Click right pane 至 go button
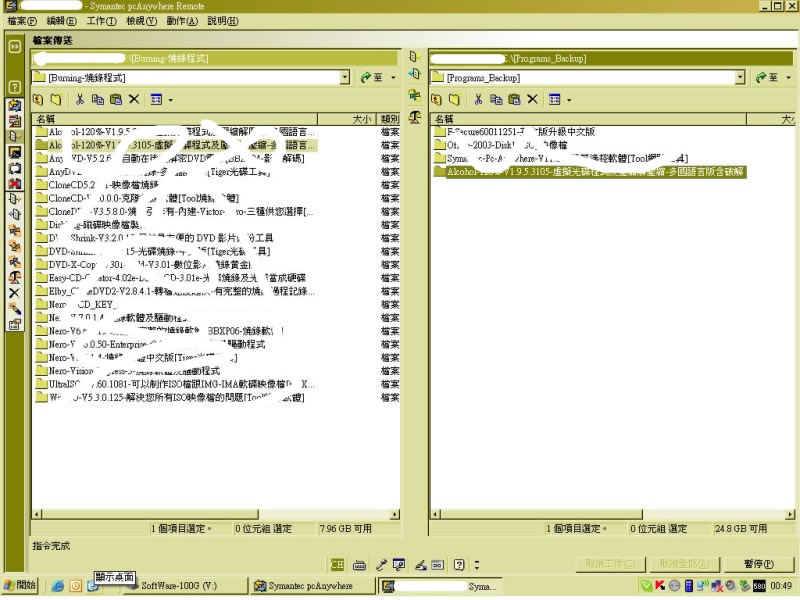Viewport: 800px width, 600px height. point(767,78)
